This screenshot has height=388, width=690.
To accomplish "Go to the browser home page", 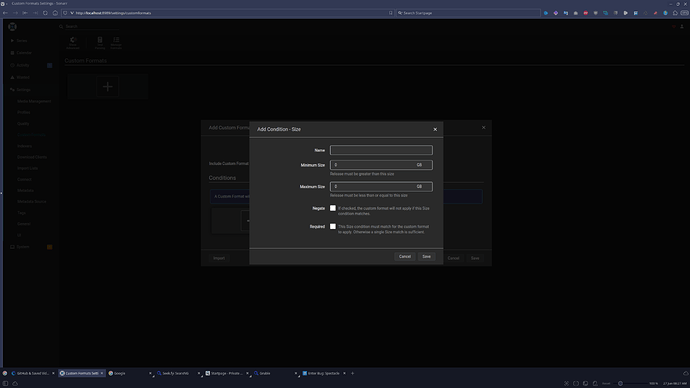I will pyautogui.click(x=55, y=13).
